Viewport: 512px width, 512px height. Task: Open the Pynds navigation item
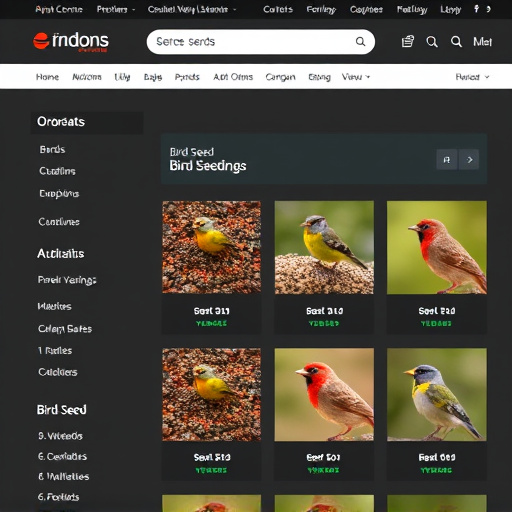(x=187, y=77)
